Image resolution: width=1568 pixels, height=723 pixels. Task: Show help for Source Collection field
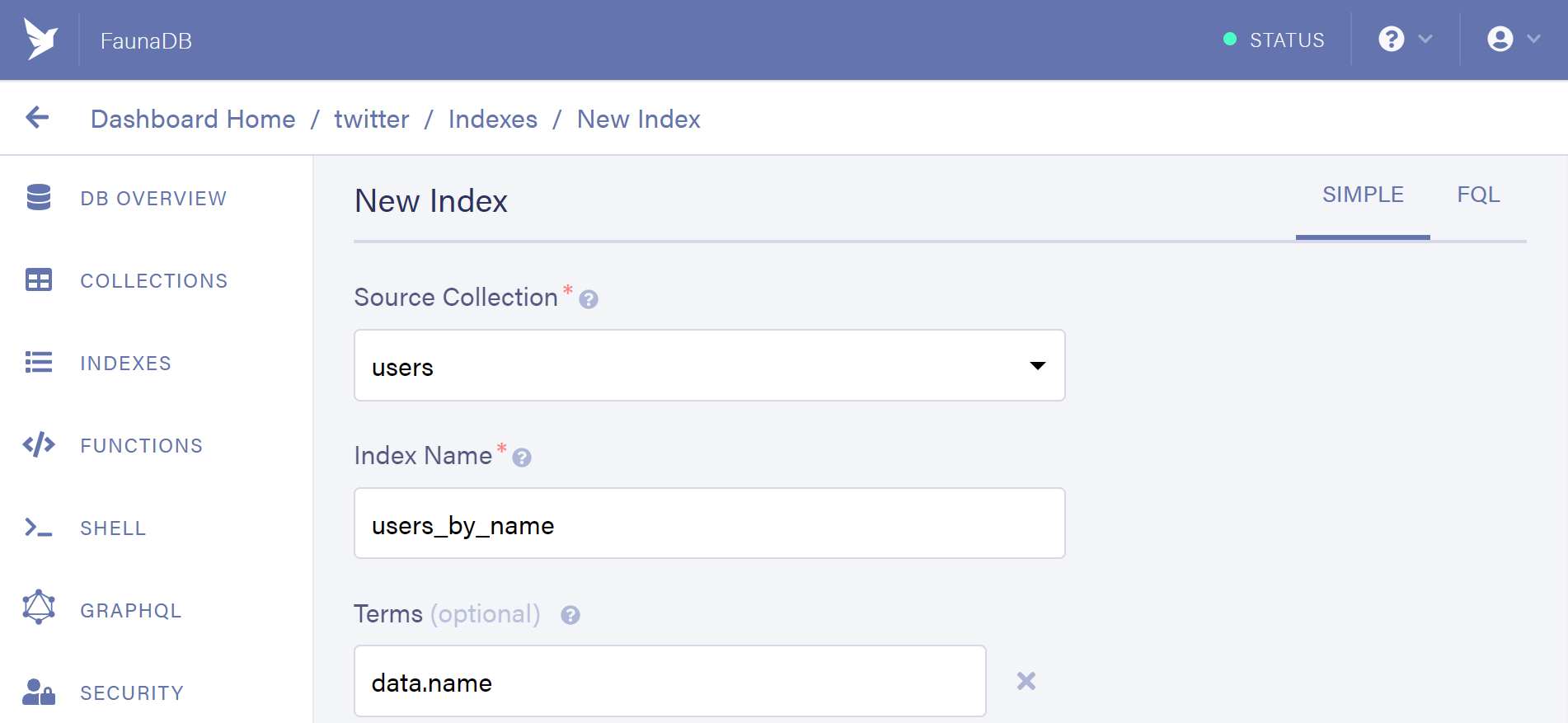tap(589, 299)
